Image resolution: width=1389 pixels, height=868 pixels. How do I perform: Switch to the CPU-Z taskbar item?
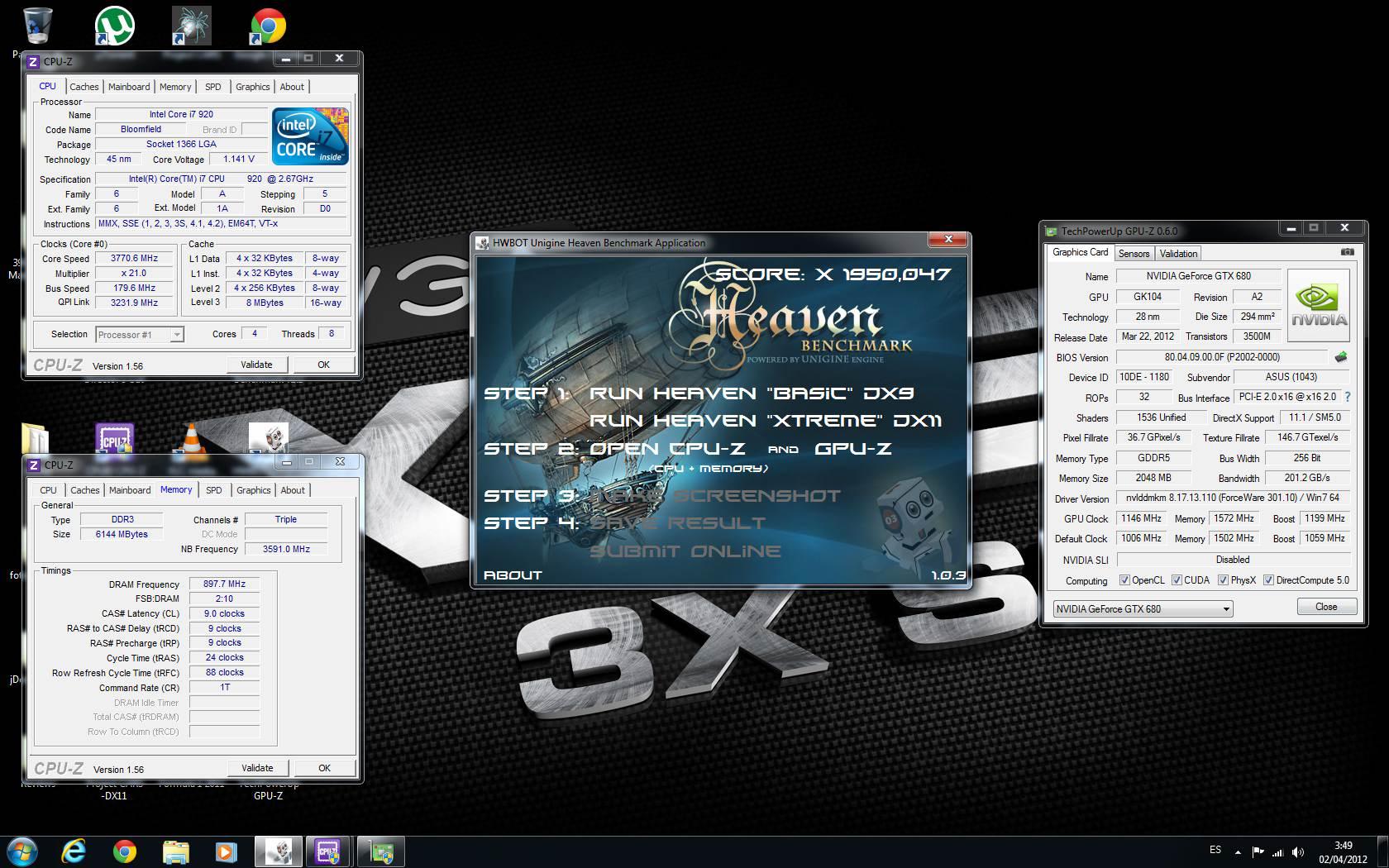[x=328, y=851]
